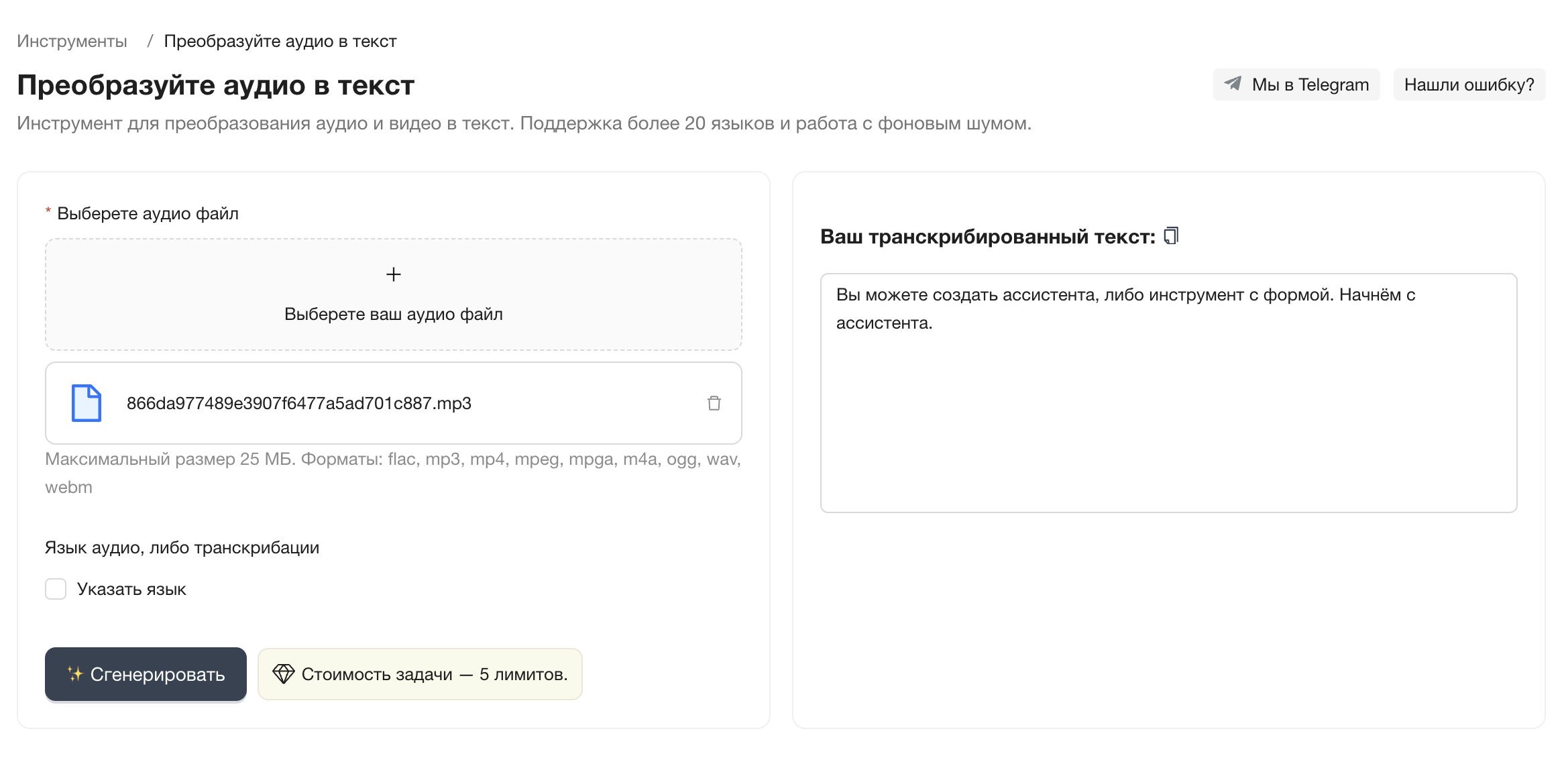Enable the Указать язык checkbox
Screen dimensions: 1568x766
[x=56, y=589]
